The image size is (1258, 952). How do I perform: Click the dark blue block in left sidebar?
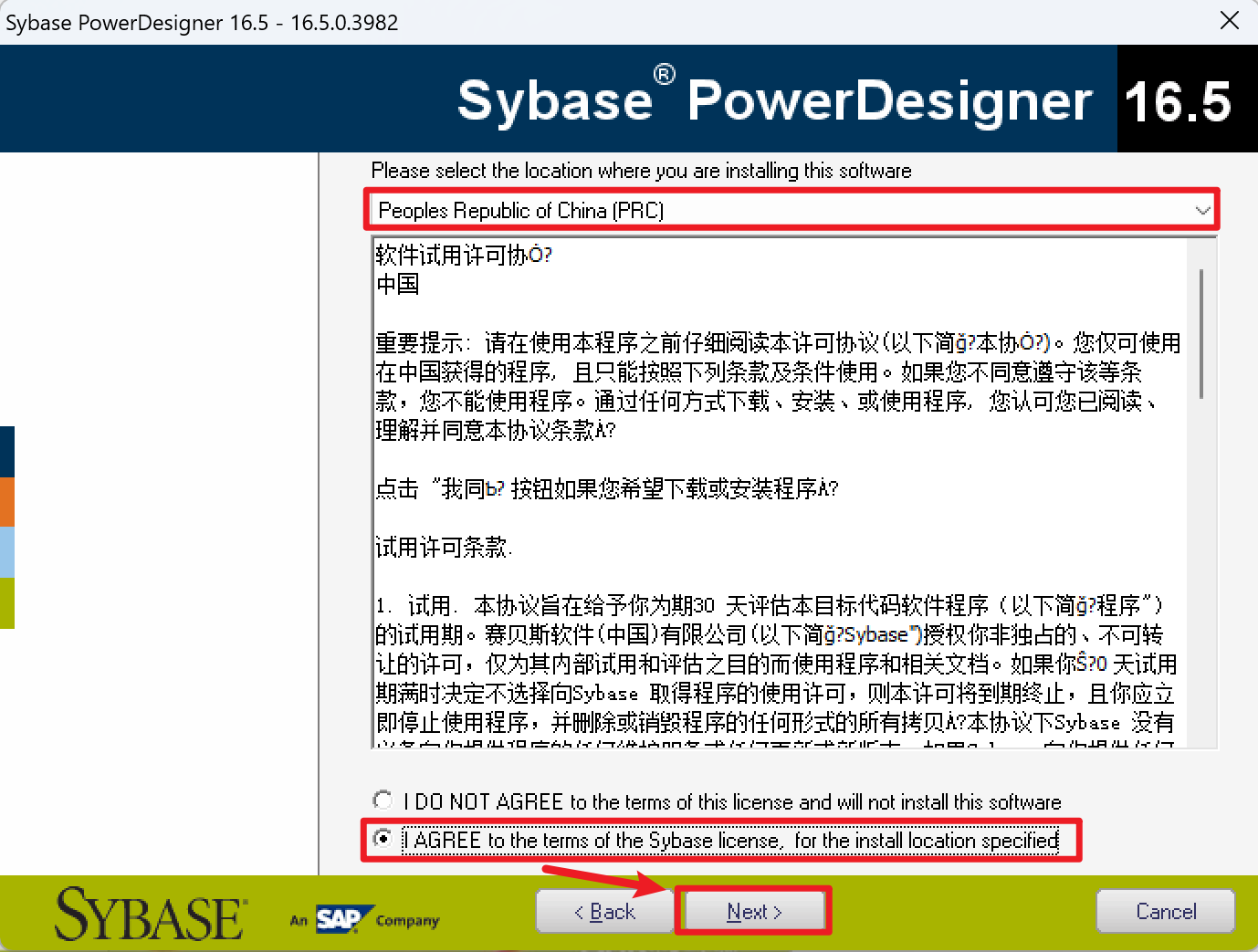click(x=7, y=451)
